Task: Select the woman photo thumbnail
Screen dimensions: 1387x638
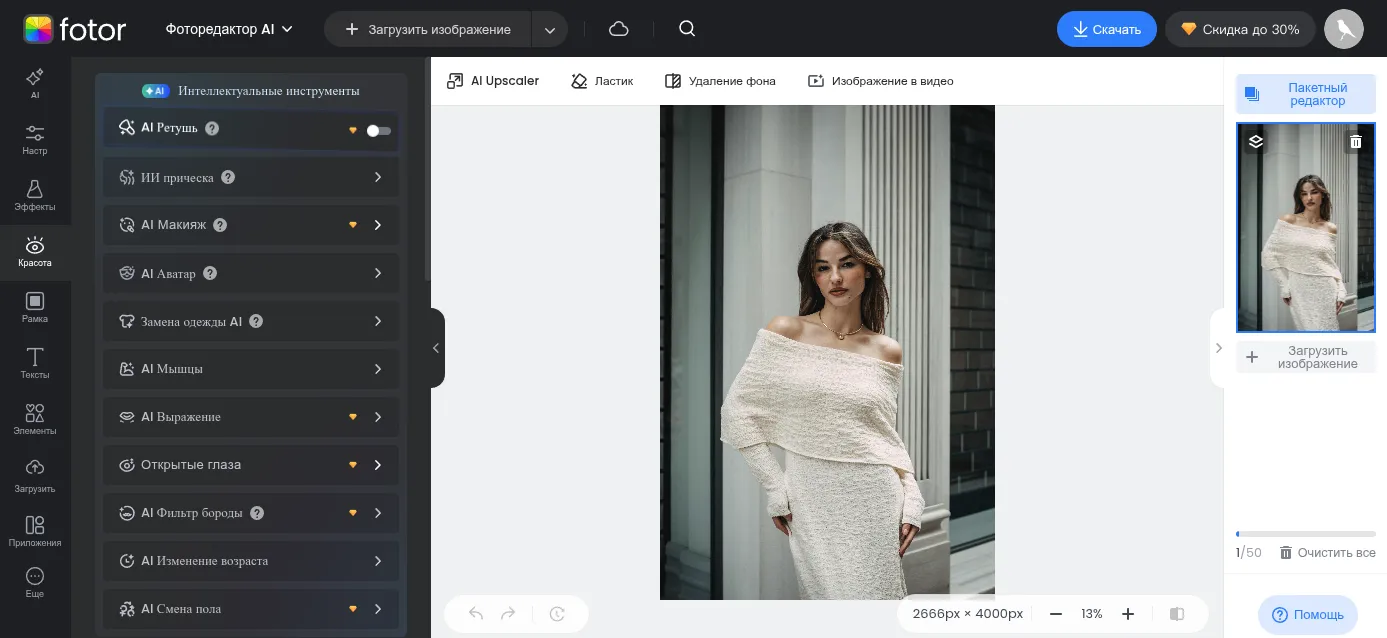Action: click(x=1305, y=240)
